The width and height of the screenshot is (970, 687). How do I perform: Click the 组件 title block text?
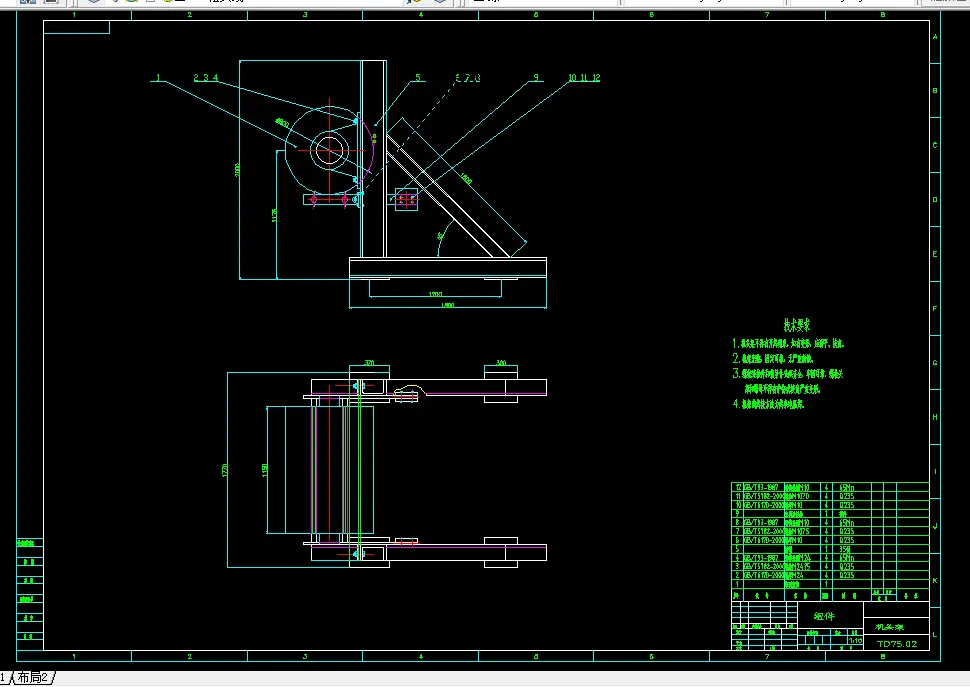coord(824,616)
